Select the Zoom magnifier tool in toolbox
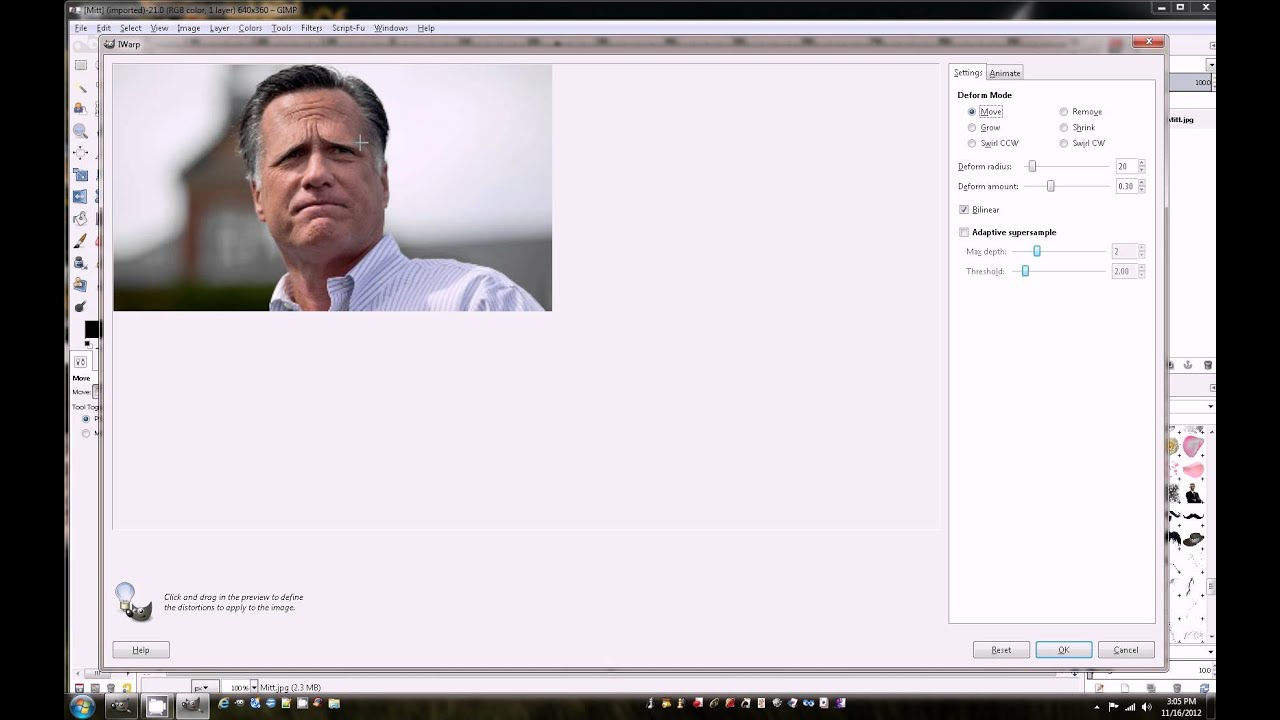The width and height of the screenshot is (1280, 720). [x=80, y=131]
